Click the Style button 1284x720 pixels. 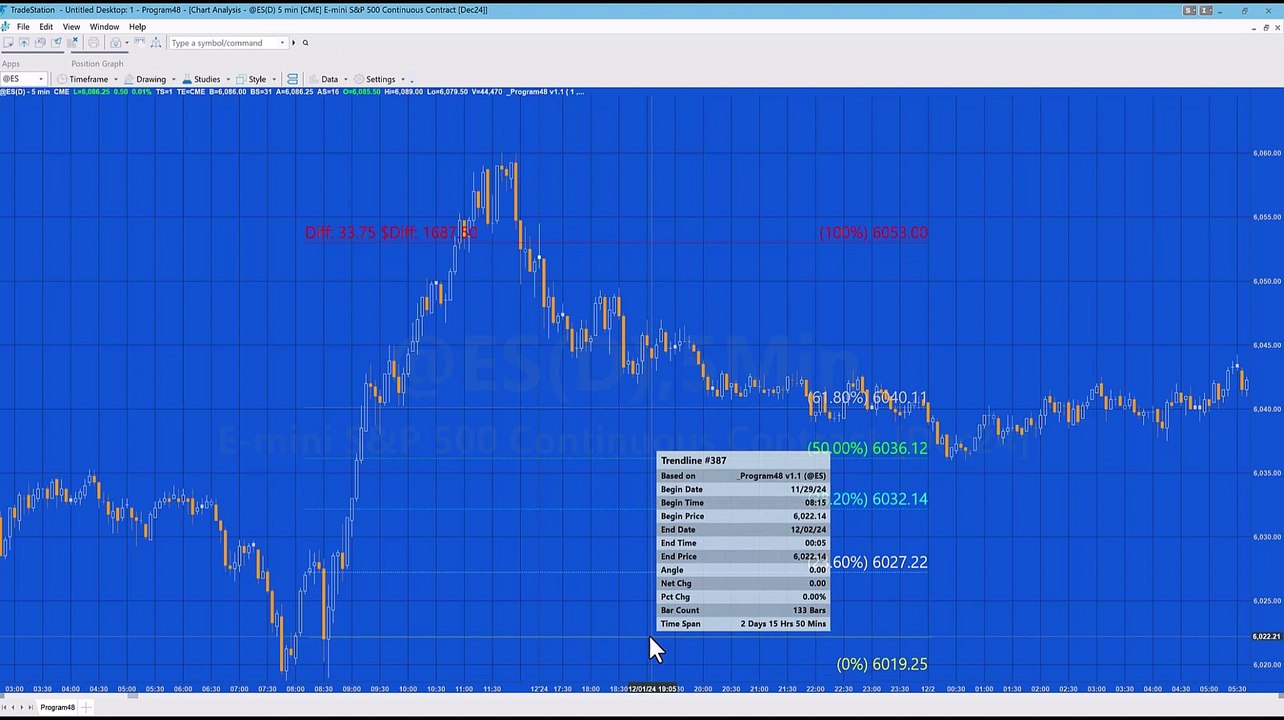click(251, 79)
